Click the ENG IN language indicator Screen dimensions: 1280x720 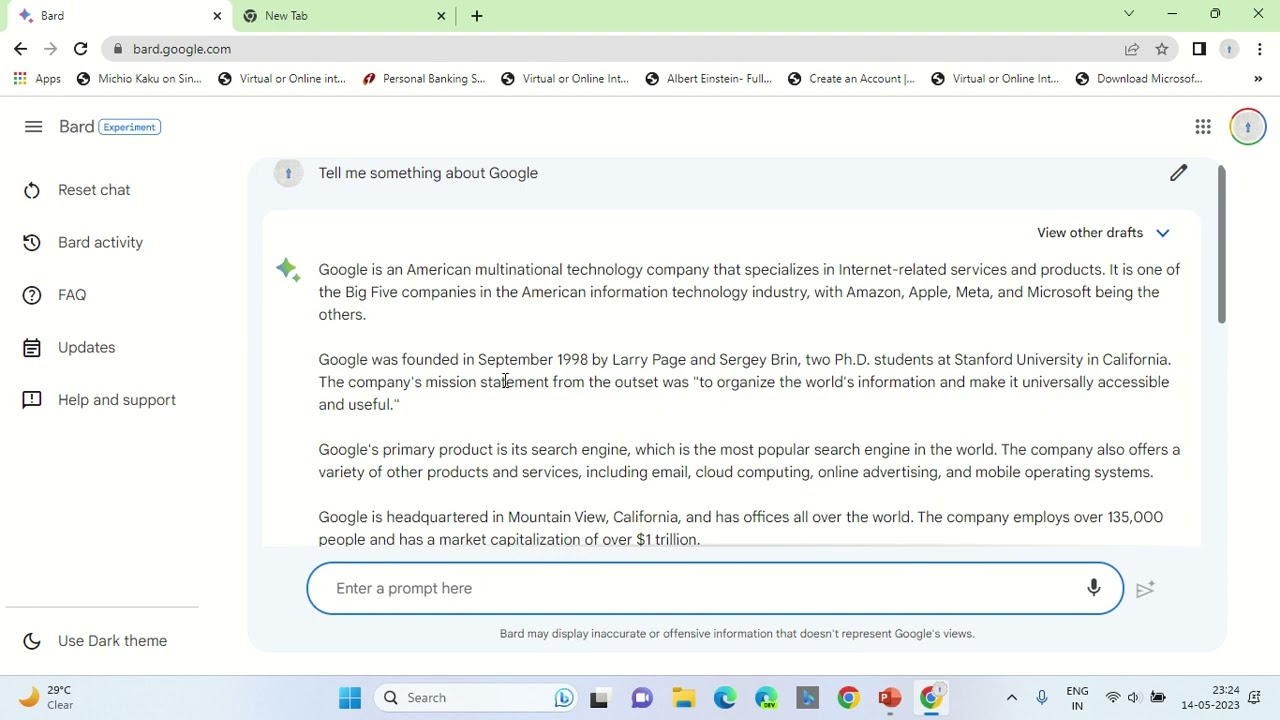tap(1077, 698)
